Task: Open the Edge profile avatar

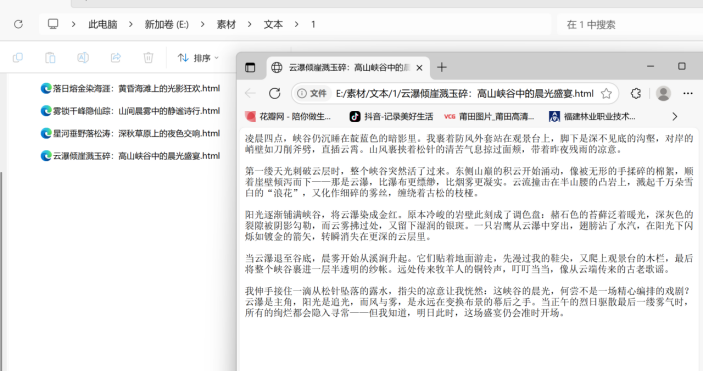Action: pyautogui.click(x=663, y=93)
